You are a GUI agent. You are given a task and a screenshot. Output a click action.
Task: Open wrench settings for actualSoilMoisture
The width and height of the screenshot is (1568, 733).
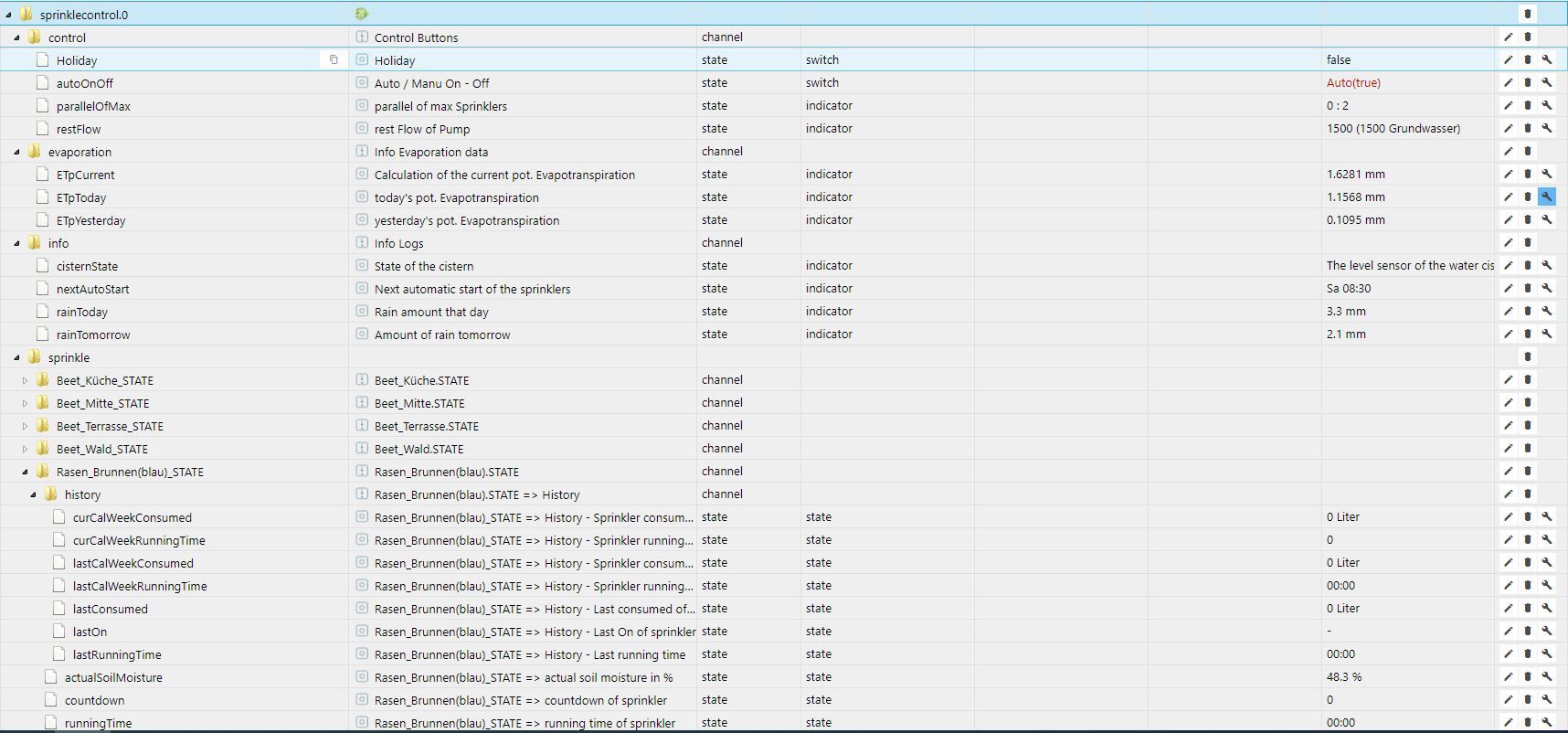coord(1547,676)
